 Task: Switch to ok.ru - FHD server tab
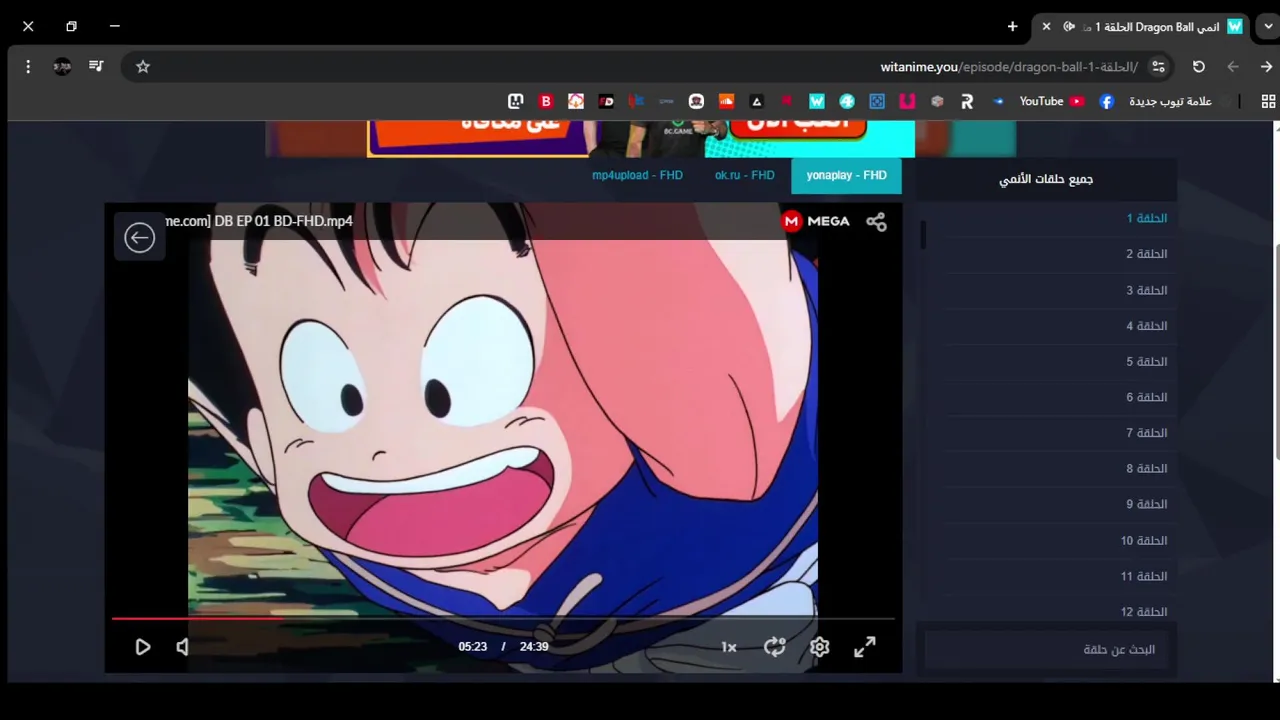744,175
